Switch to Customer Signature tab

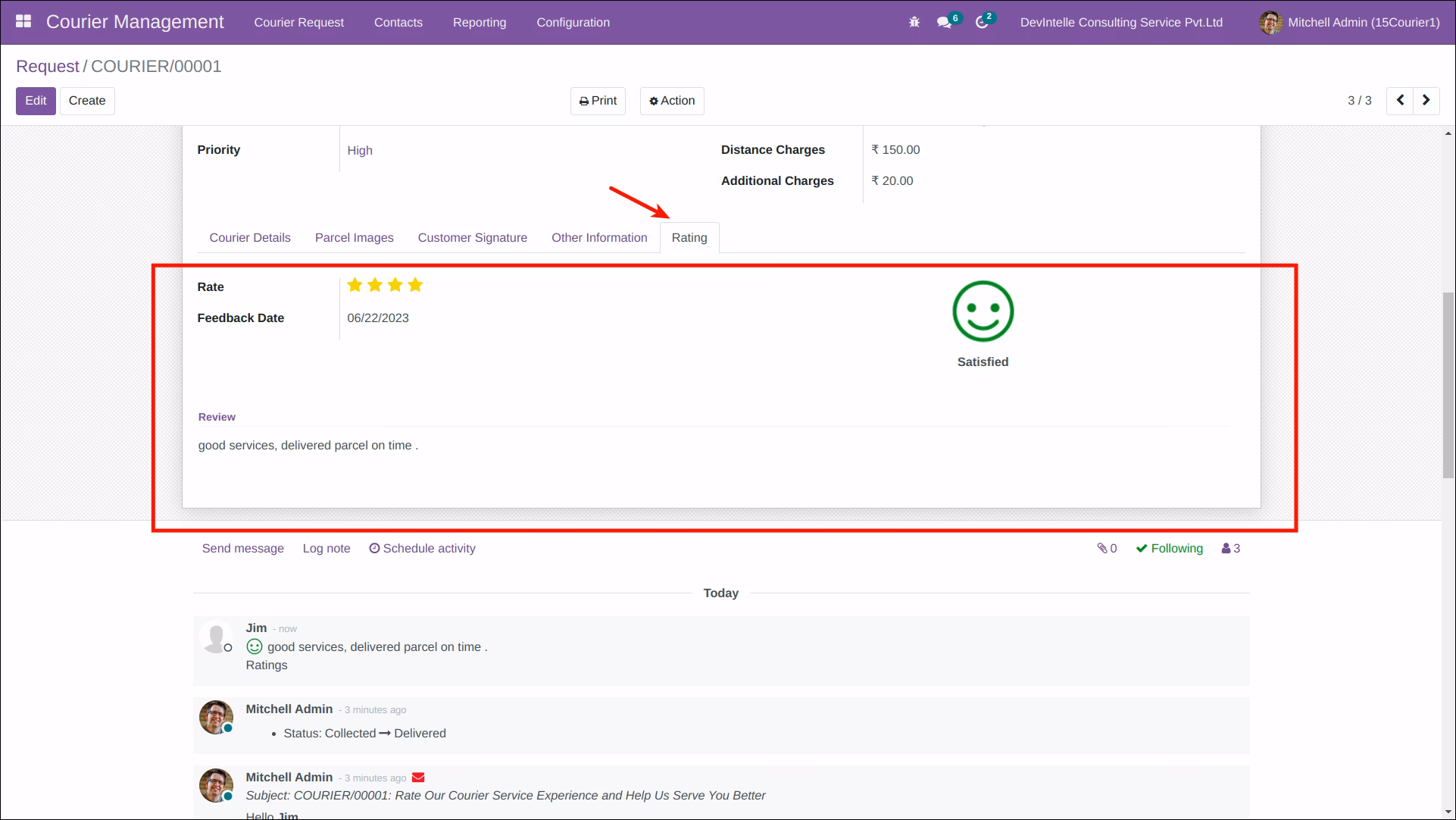[x=473, y=238]
